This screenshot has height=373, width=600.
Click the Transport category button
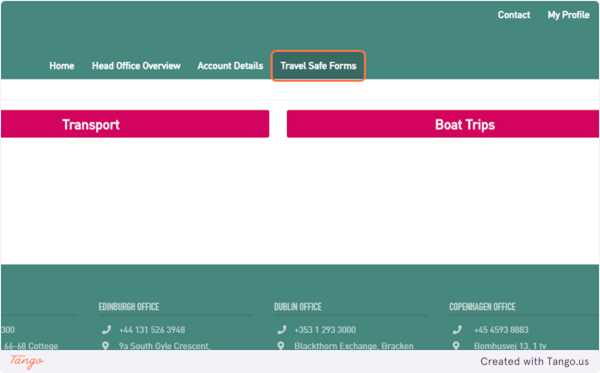(135, 124)
